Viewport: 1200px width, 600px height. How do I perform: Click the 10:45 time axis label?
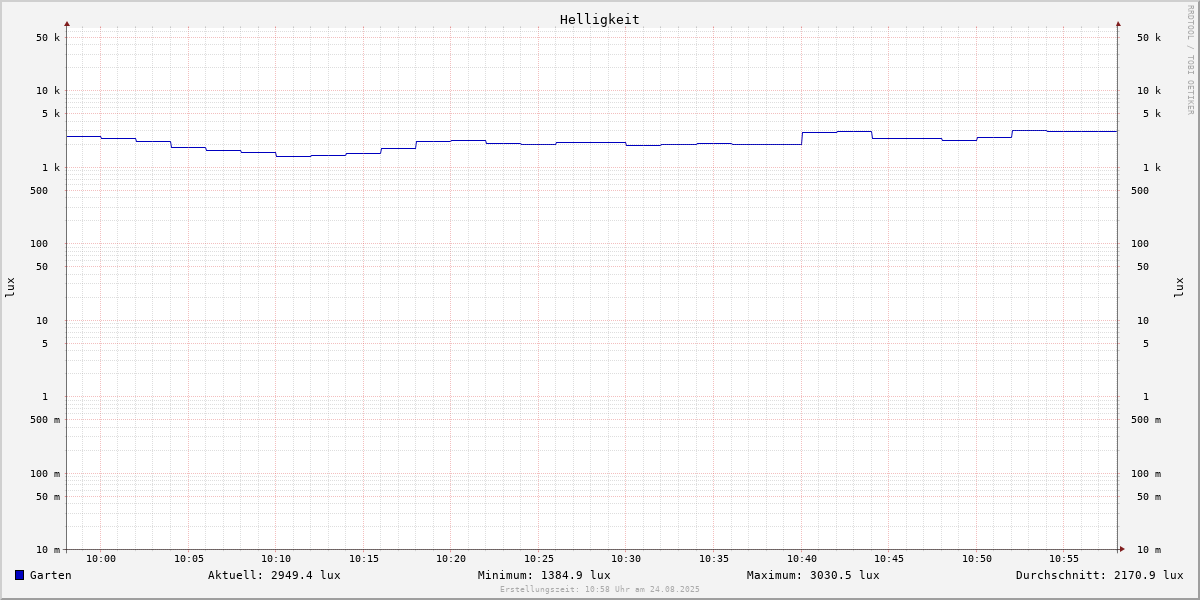889,559
